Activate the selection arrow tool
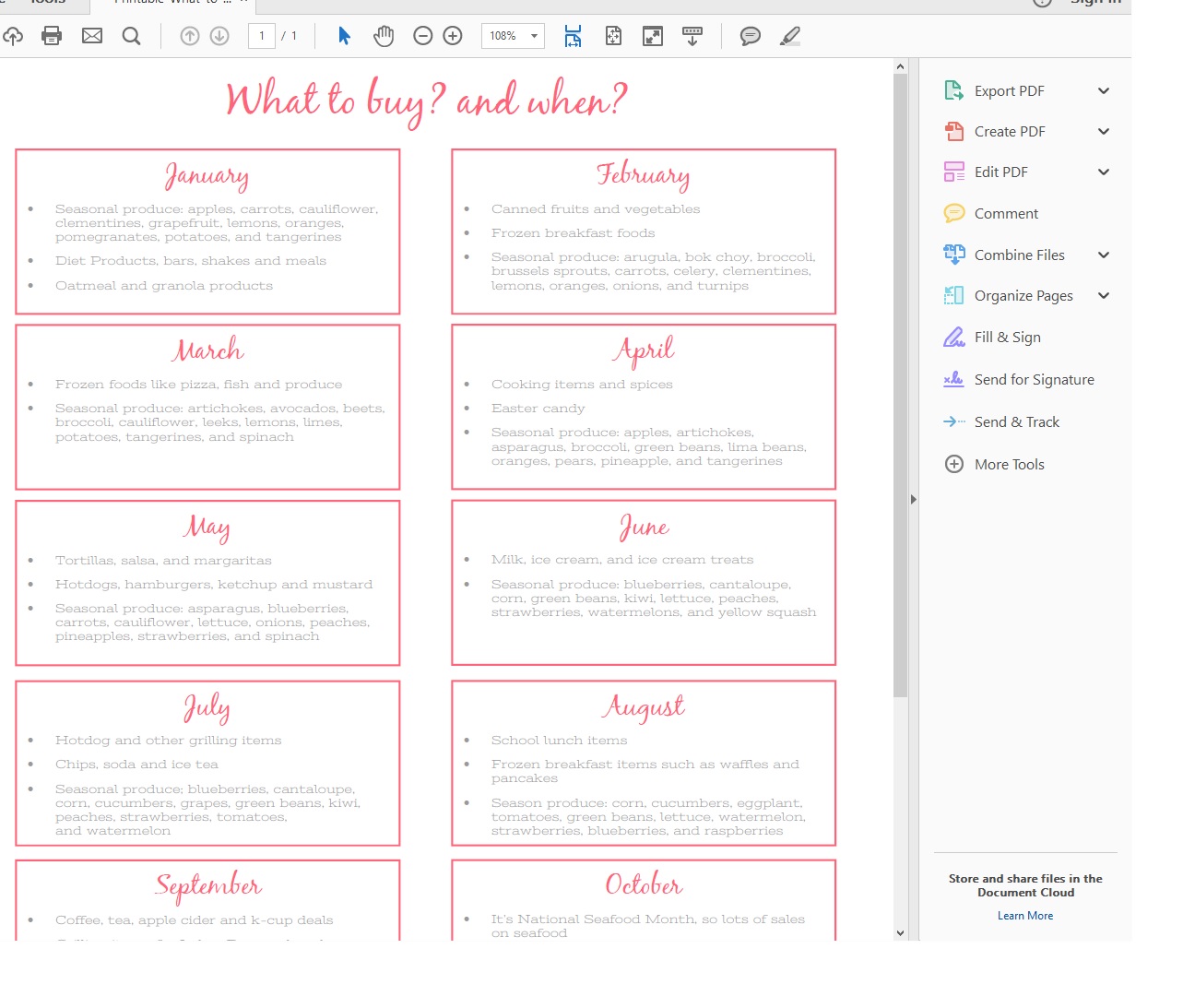 tap(345, 36)
